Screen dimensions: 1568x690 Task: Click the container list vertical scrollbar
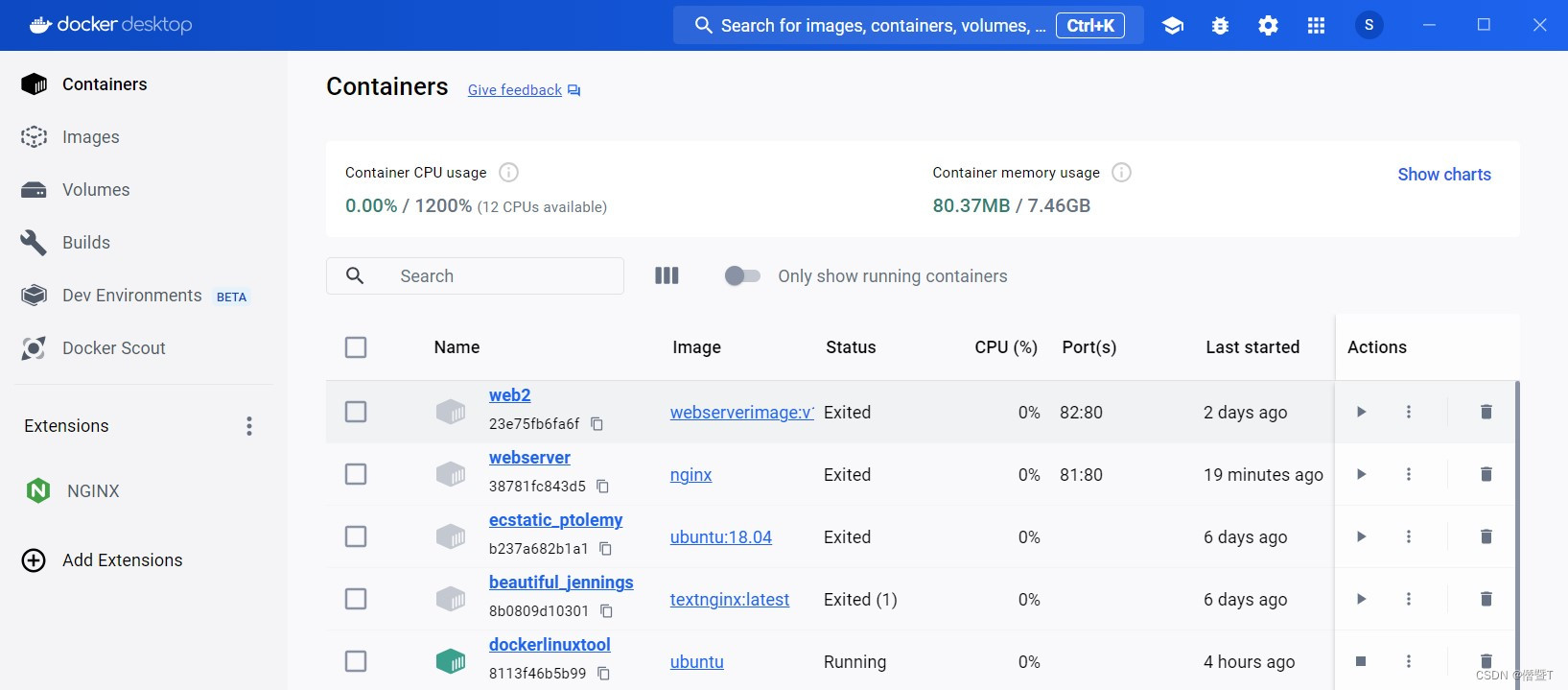pos(1517,535)
